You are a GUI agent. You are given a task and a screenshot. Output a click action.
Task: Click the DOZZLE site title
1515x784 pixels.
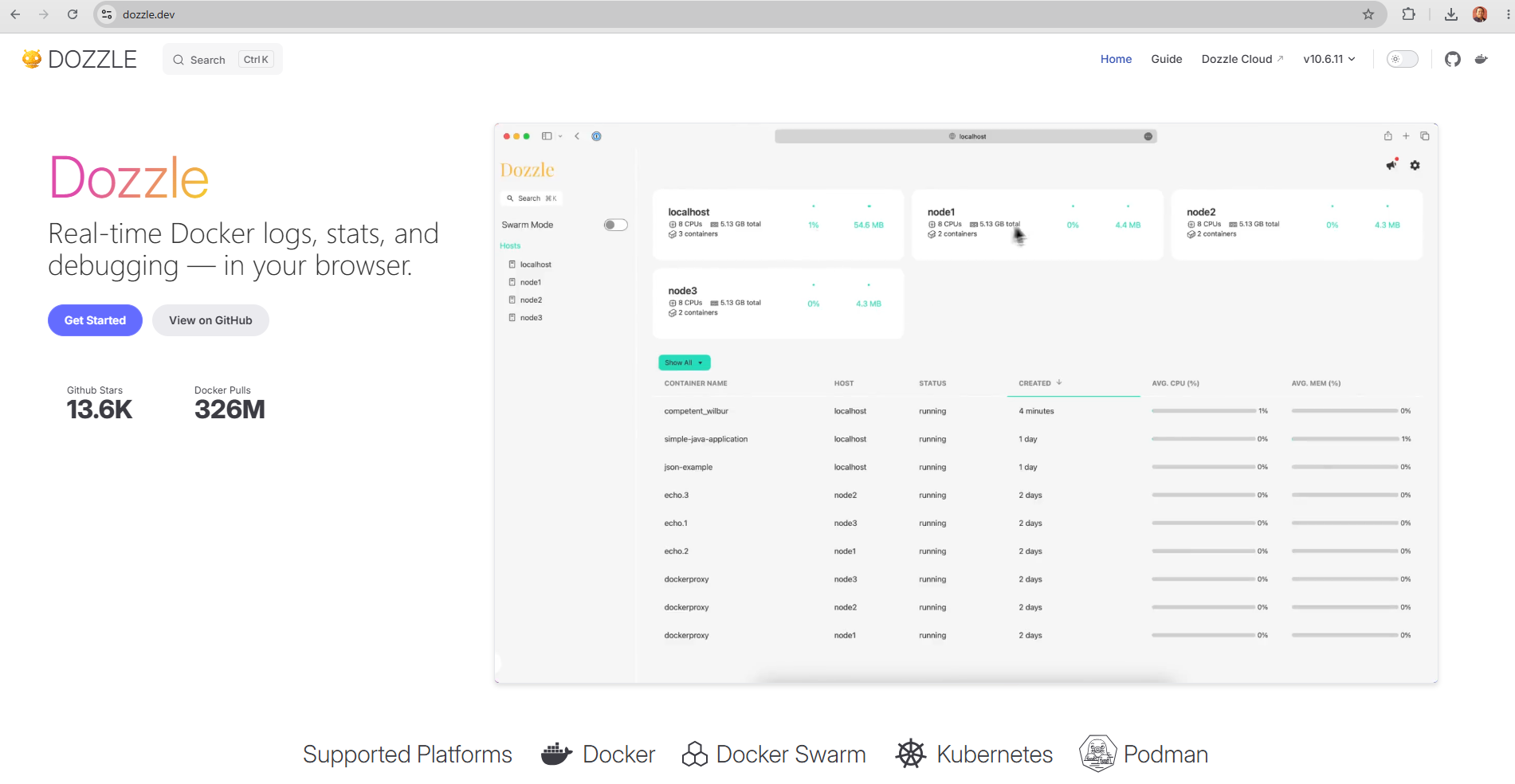[x=92, y=59]
